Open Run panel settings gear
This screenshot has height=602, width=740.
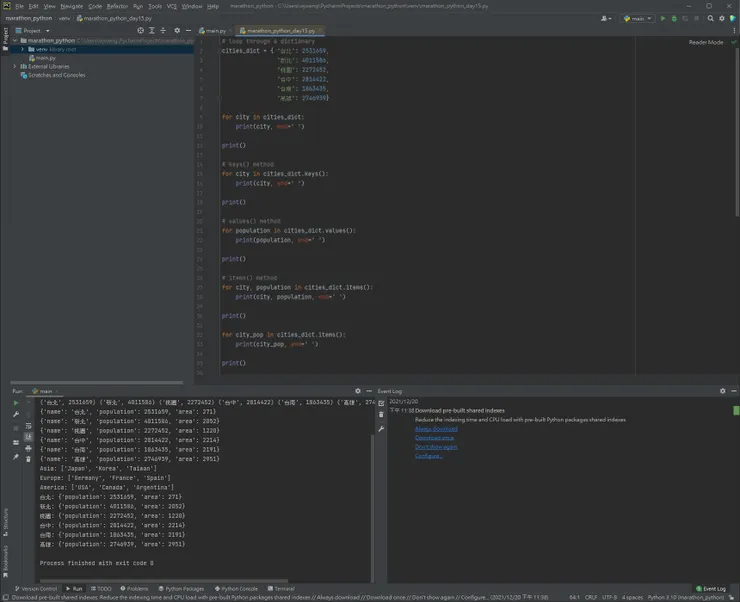pyautogui.click(x=358, y=391)
